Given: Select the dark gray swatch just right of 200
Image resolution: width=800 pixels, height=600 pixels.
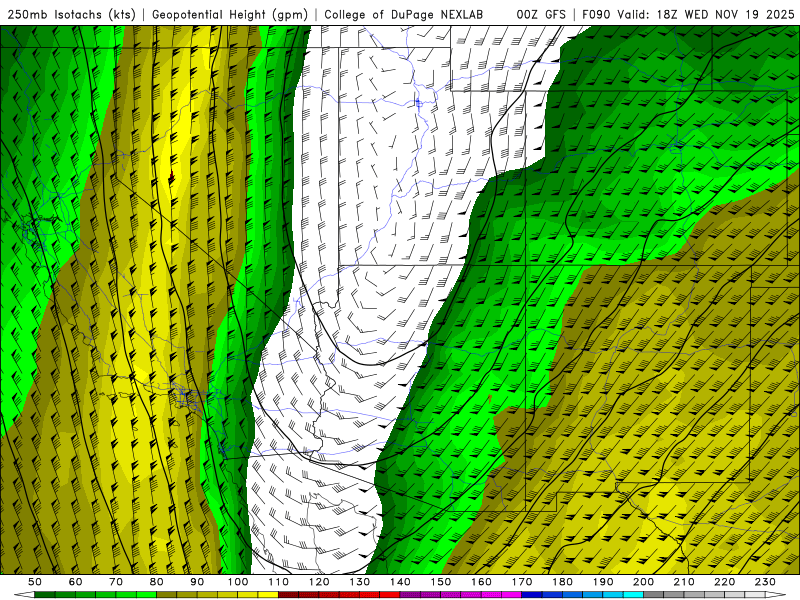Looking at the screenshot, I should pos(654,595).
